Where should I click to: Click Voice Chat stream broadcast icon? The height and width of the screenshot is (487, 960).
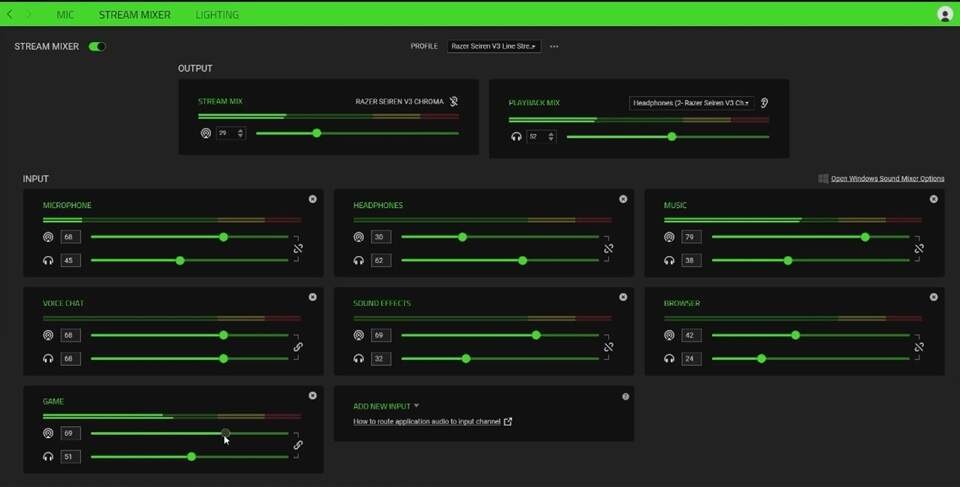48,335
